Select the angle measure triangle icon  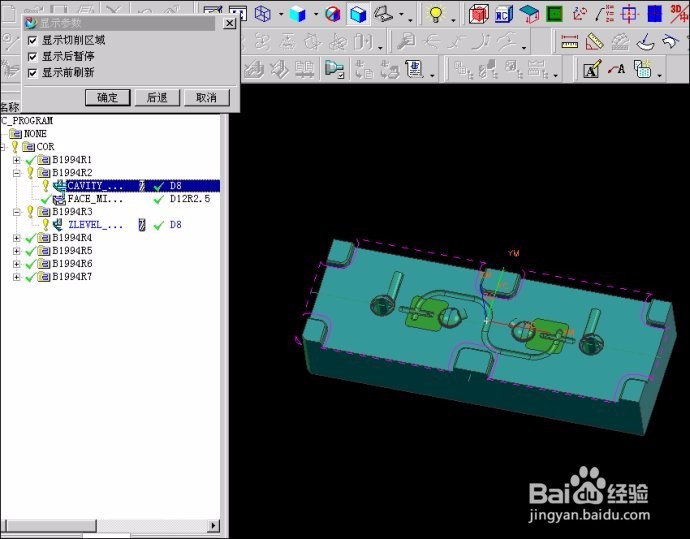[x=595, y=42]
